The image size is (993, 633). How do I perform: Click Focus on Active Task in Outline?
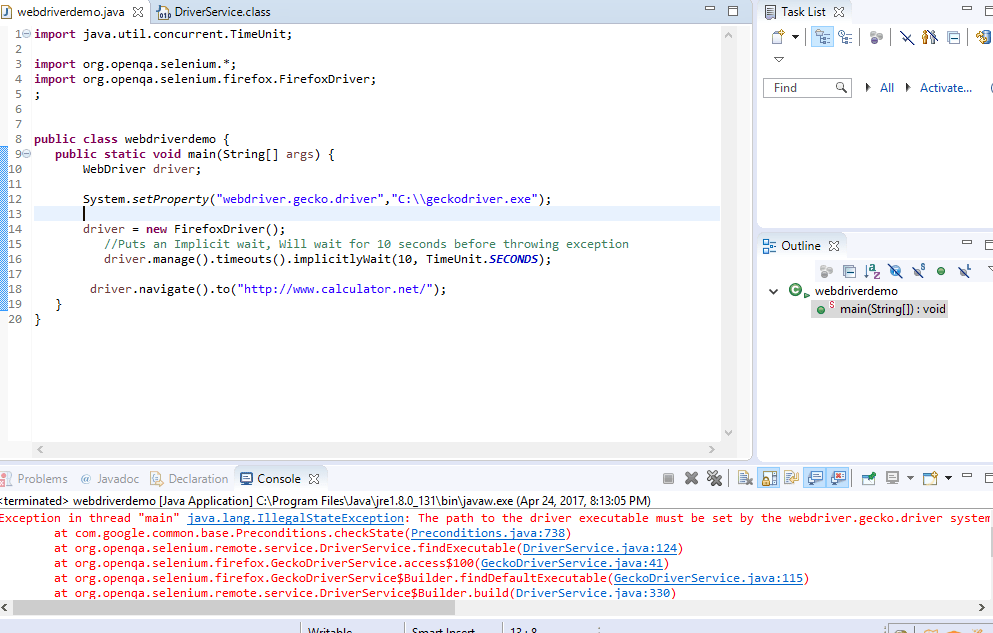point(826,272)
